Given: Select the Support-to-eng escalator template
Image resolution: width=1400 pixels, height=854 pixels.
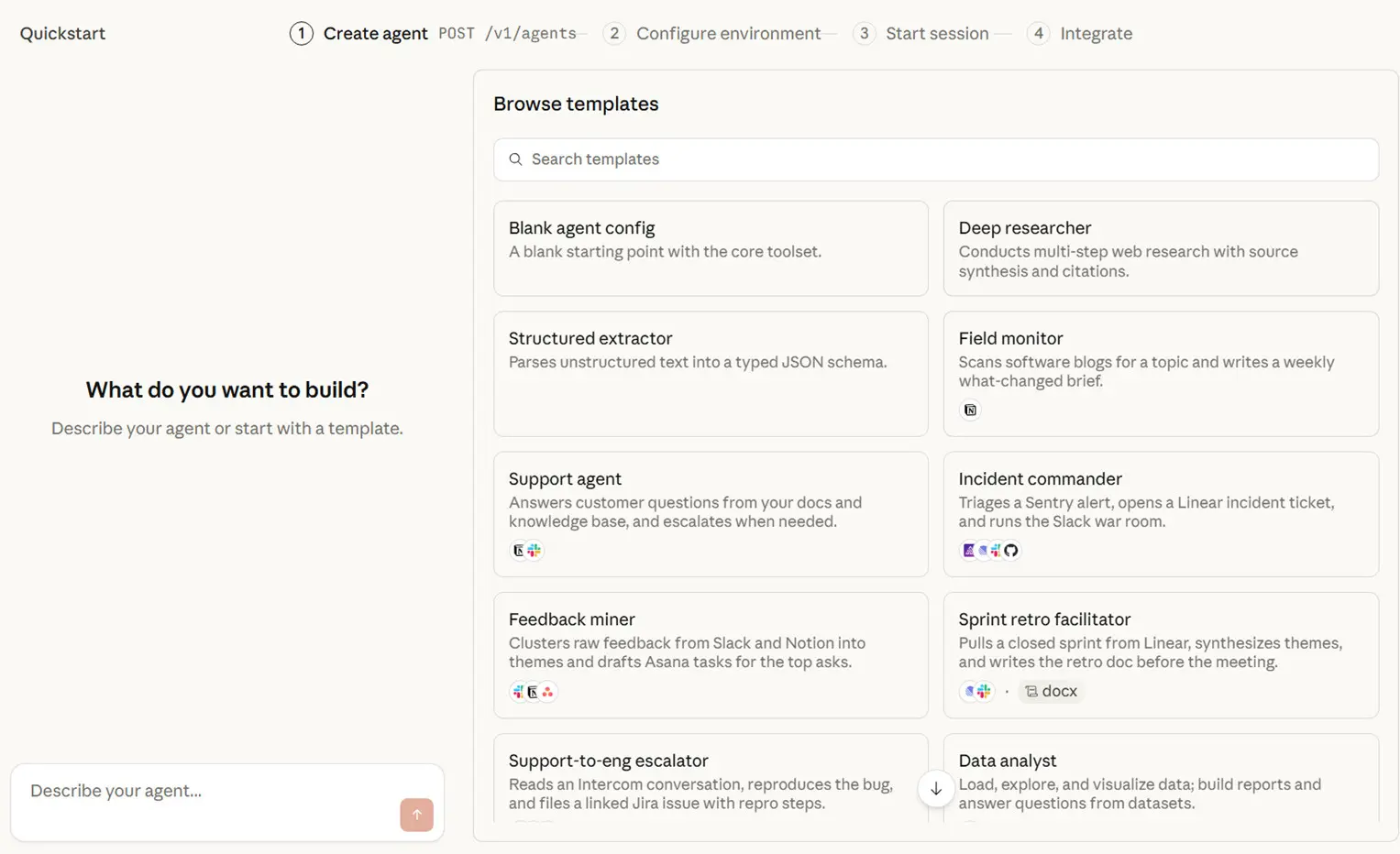Looking at the screenshot, I should [711, 778].
